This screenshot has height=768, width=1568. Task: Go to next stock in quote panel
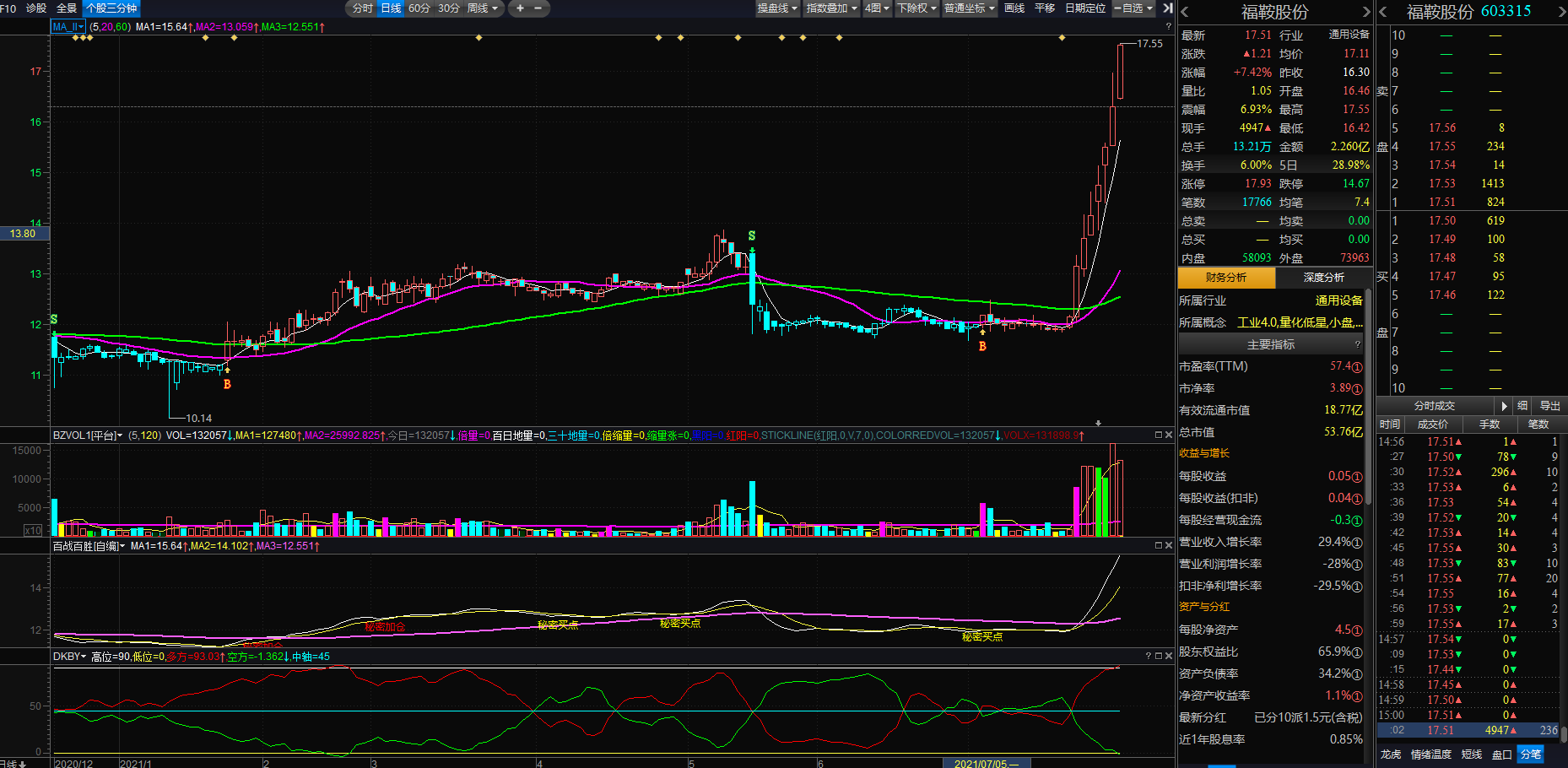point(1366,12)
